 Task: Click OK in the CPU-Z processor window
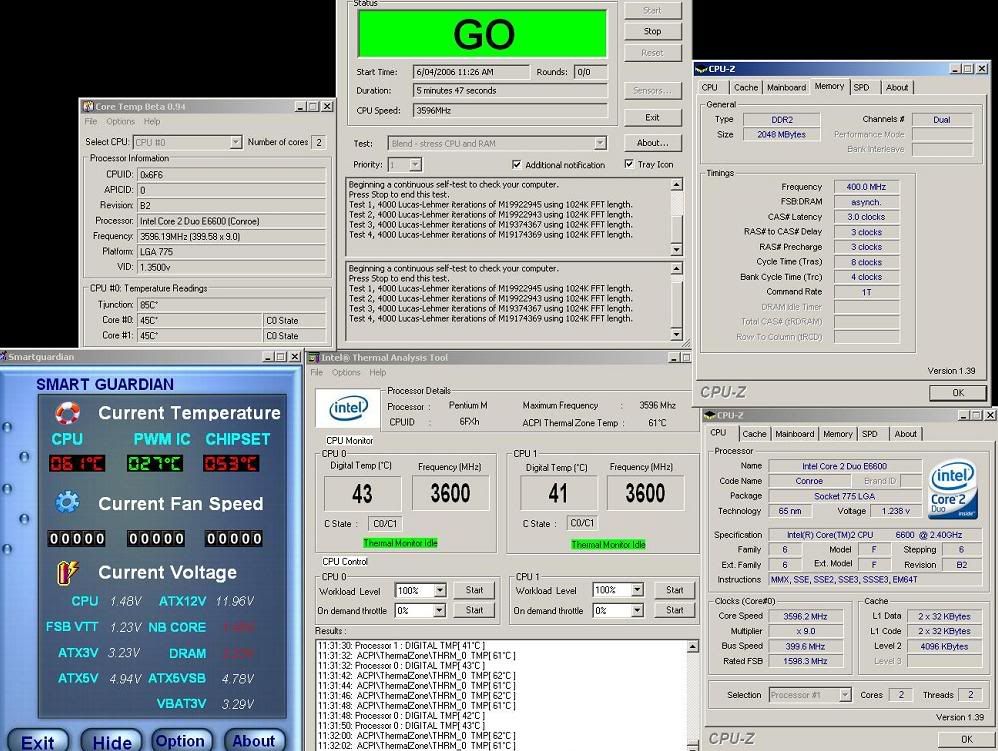(x=966, y=740)
